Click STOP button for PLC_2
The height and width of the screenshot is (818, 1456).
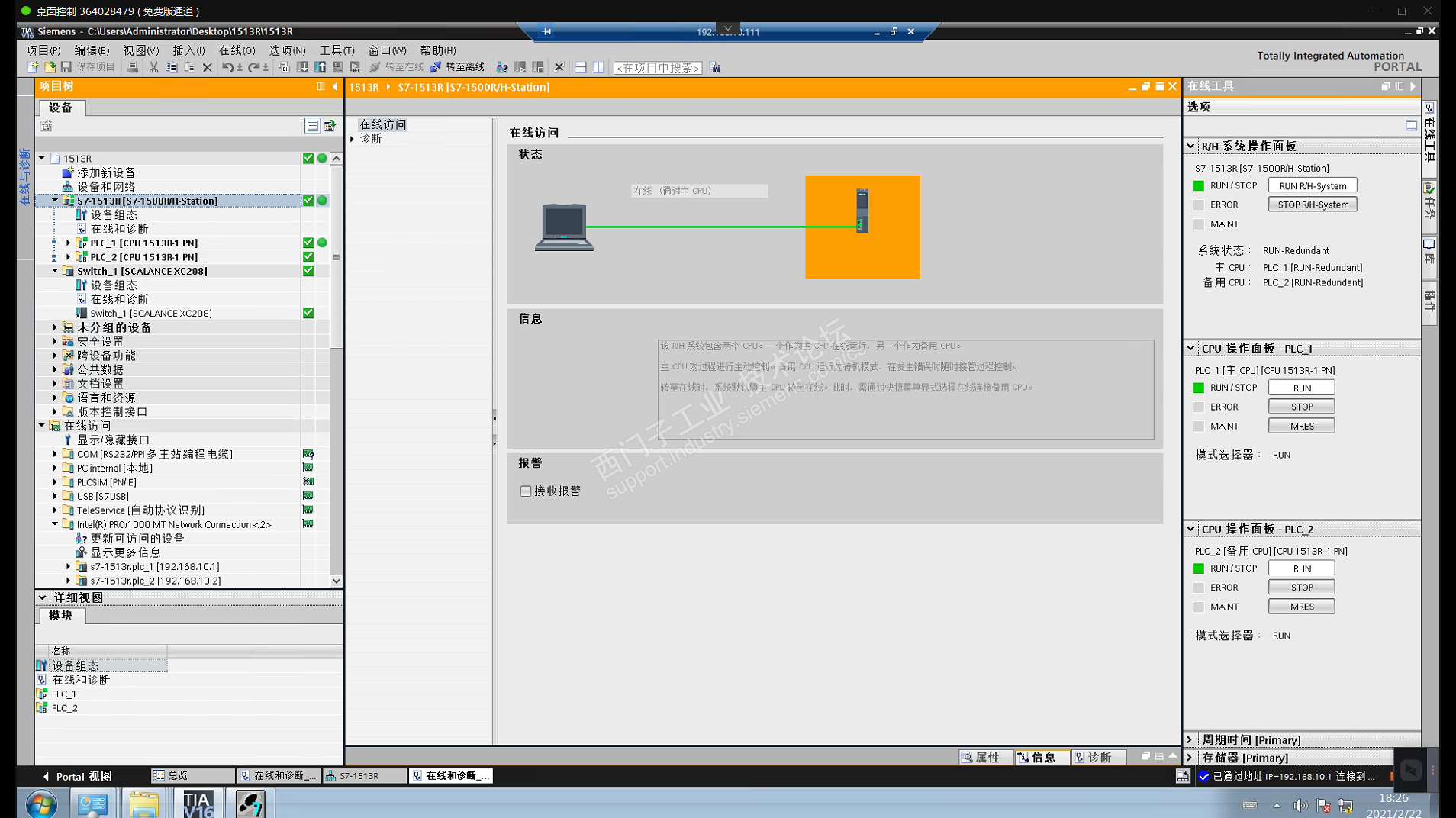pos(1302,588)
